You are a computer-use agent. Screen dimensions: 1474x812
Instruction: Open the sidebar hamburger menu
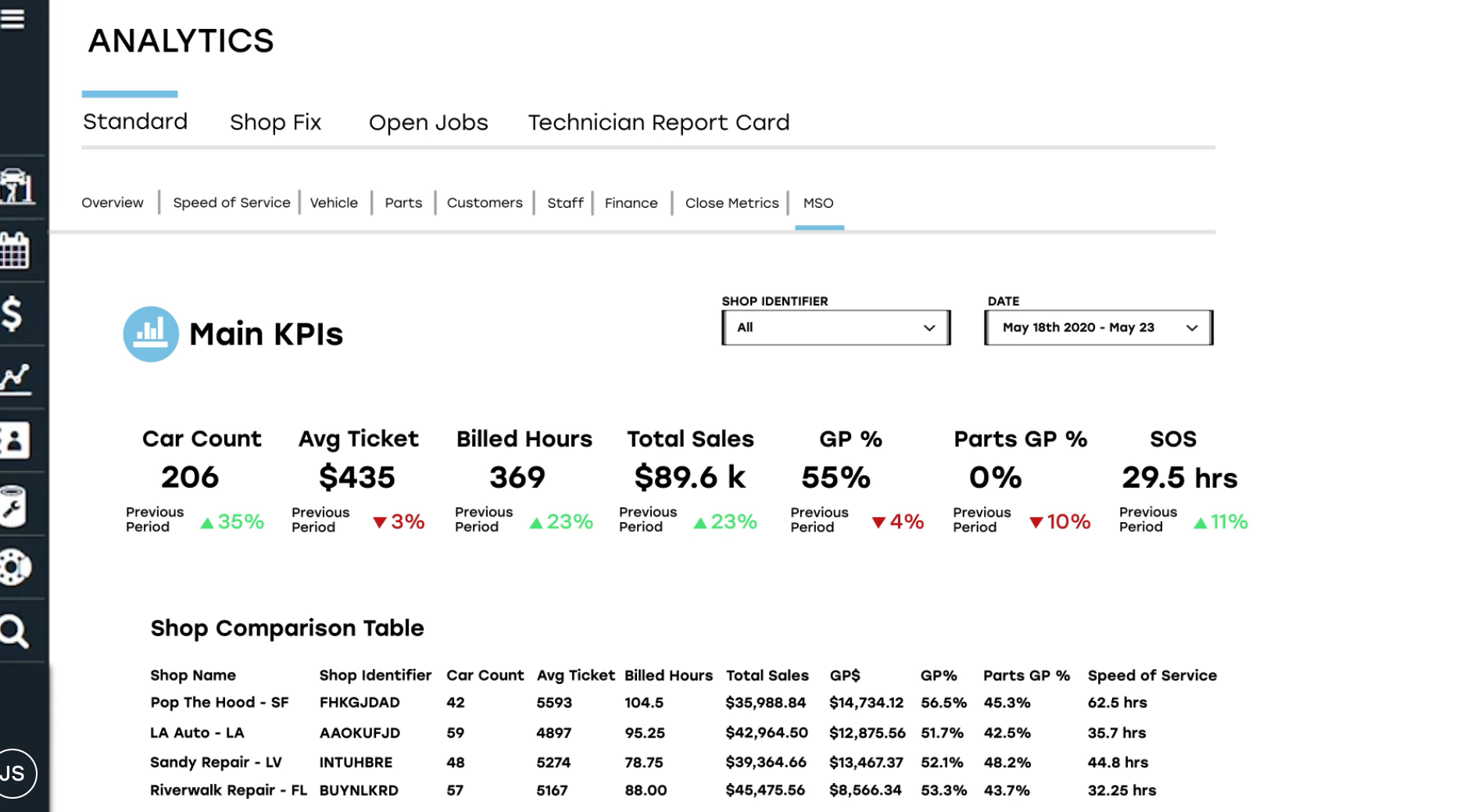(x=13, y=19)
